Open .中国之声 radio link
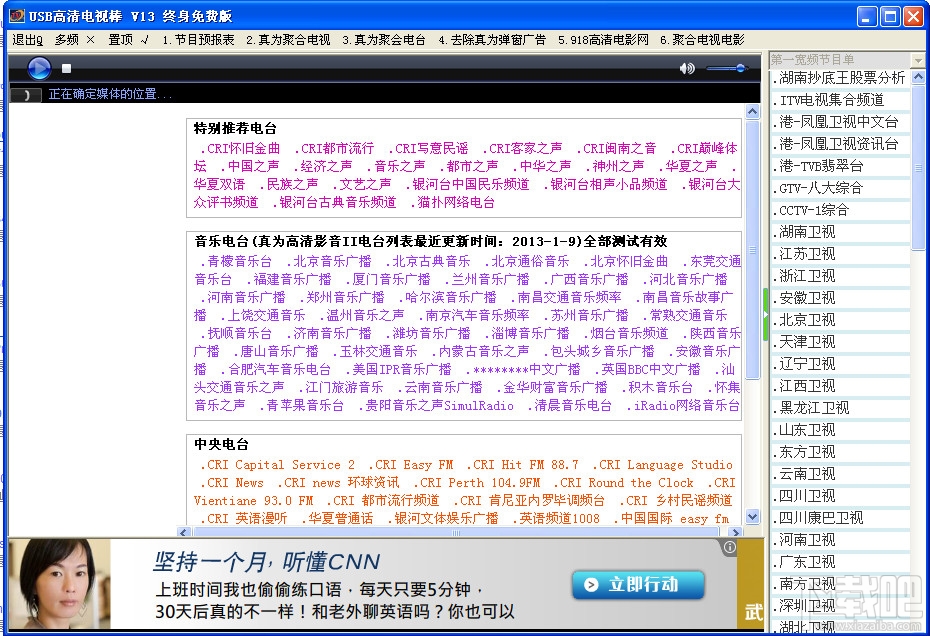 pyautogui.click(x=250, y=166)
